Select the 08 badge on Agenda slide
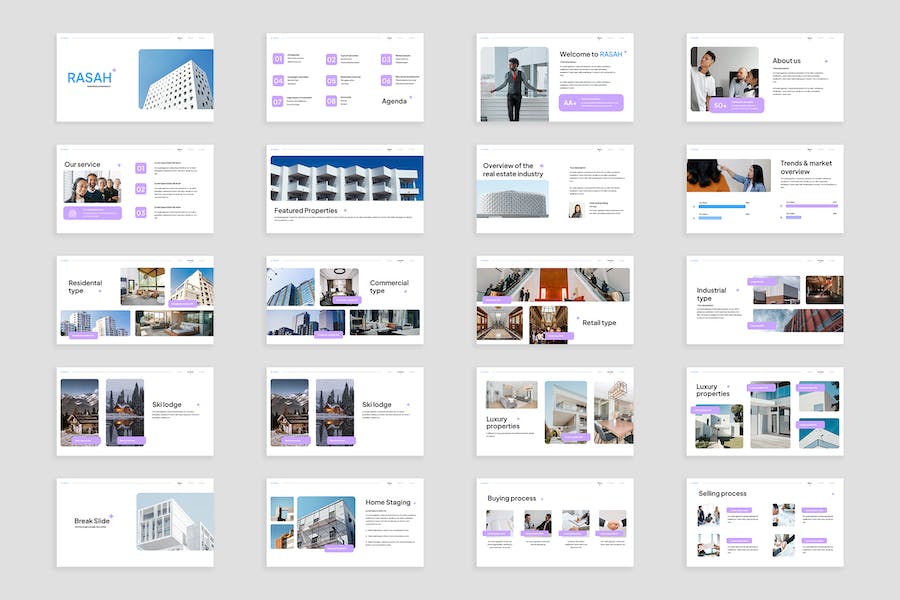Viewport: 900px width, 600px height. (331, 101)
